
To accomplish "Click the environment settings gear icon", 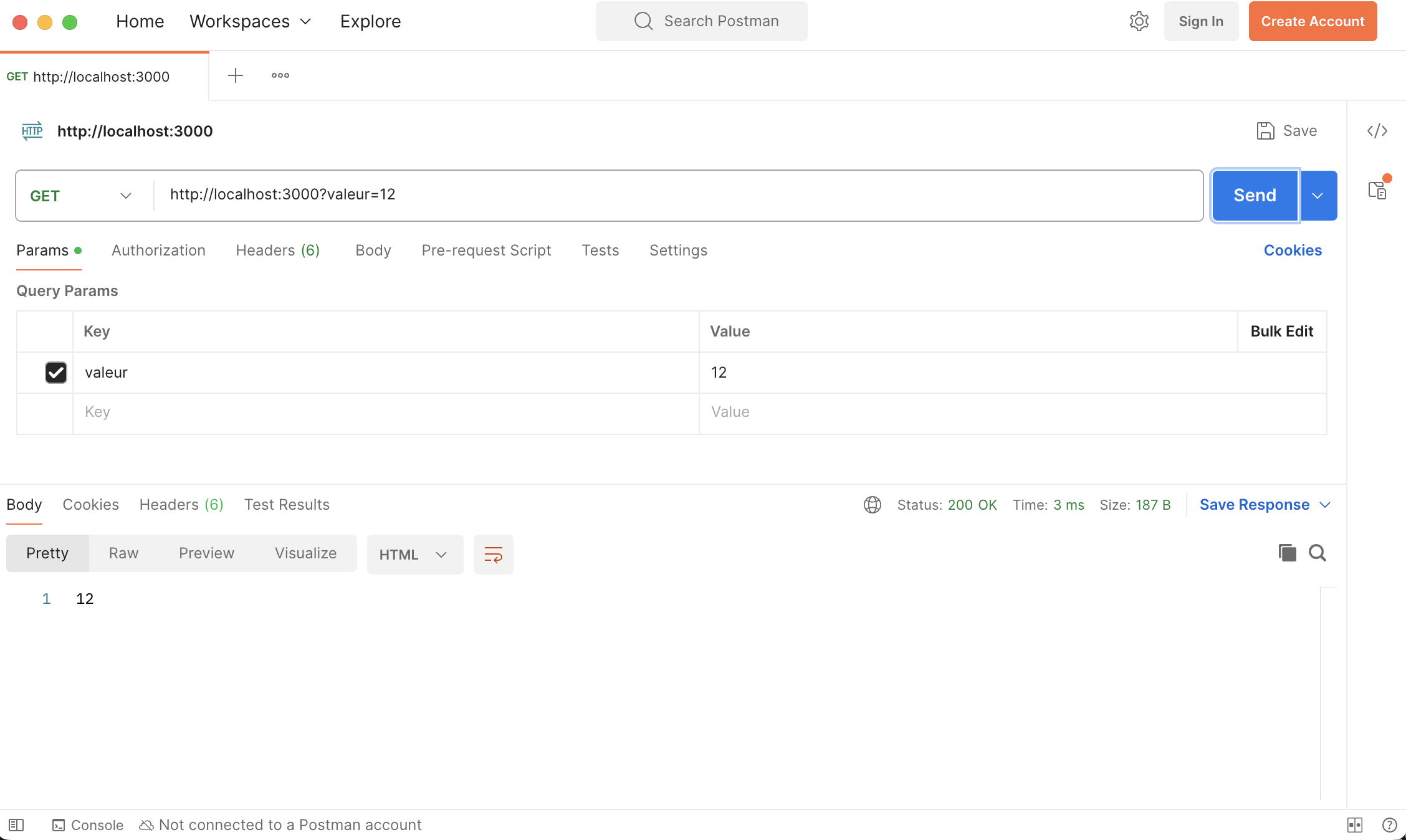I will point(1138,21).
